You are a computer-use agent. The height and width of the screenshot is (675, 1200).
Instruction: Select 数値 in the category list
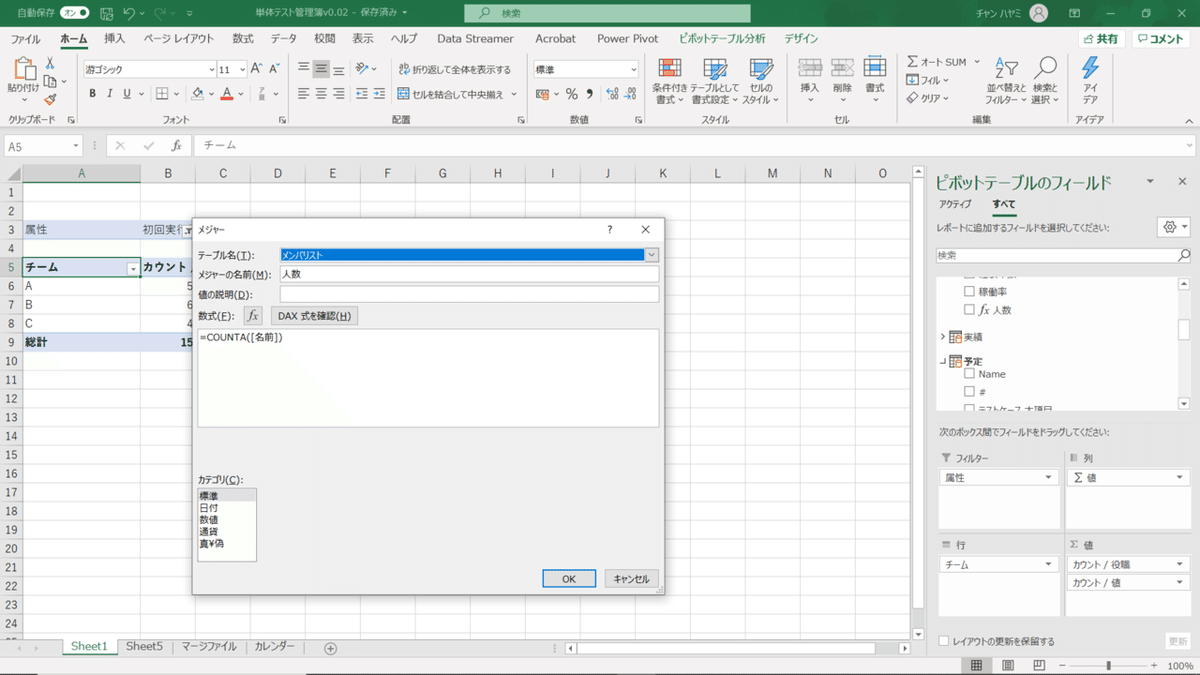click(209, 520)
